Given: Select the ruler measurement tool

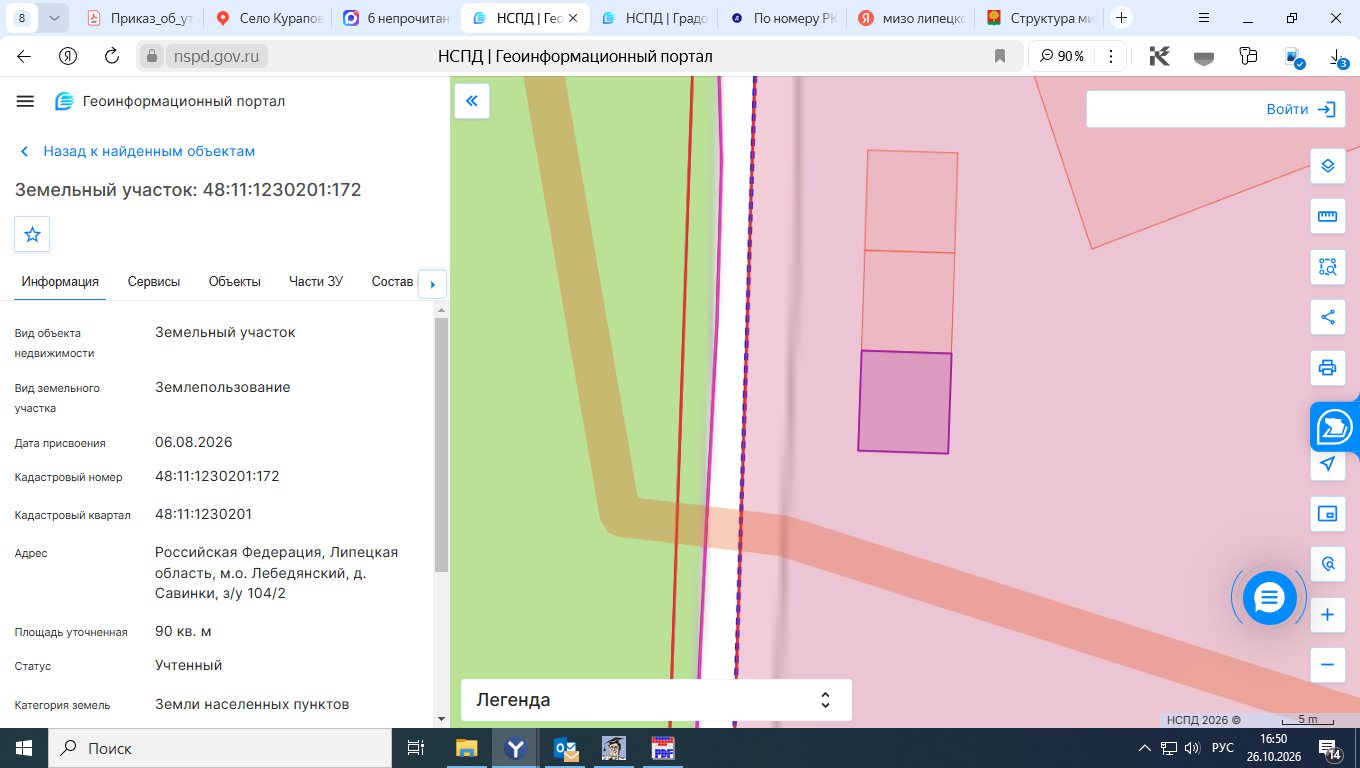Looking at the screenshot, I should point(1327,216).
